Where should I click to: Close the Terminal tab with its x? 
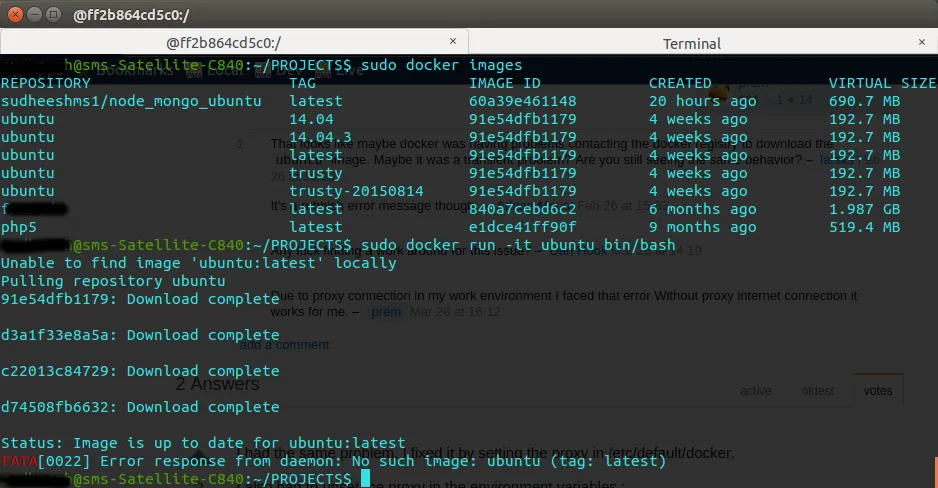coord(922,42)
